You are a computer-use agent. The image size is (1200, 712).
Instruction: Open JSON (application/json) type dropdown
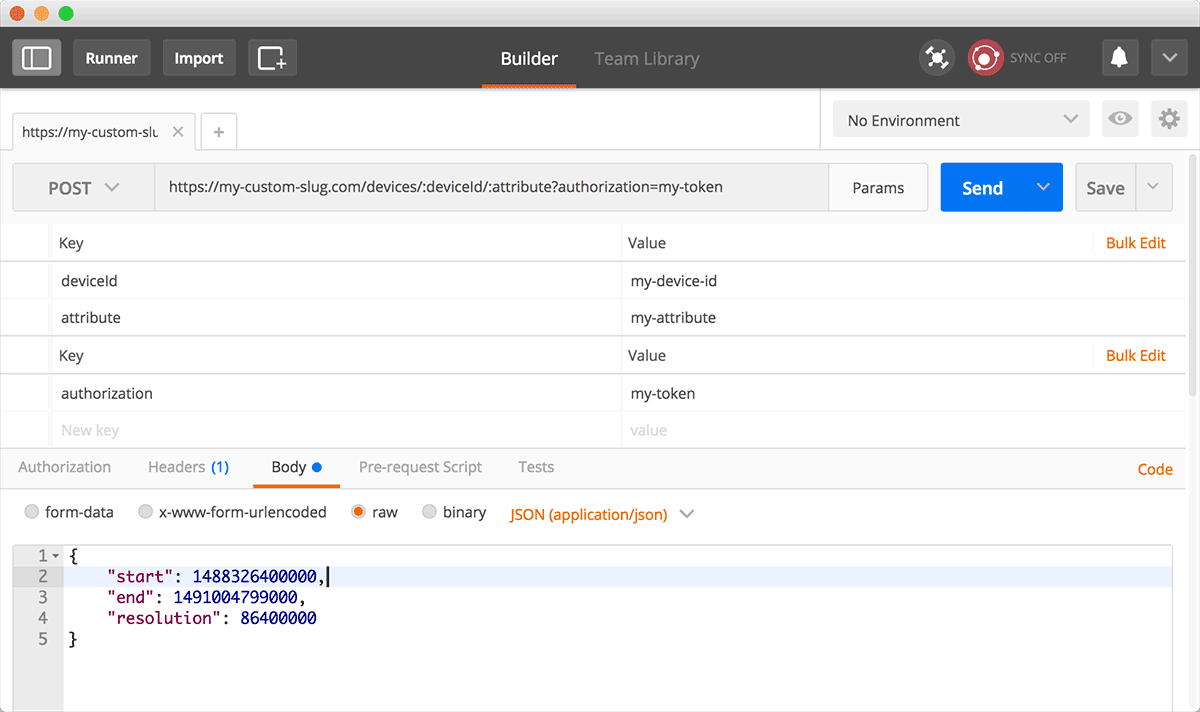tap(601, 514)
